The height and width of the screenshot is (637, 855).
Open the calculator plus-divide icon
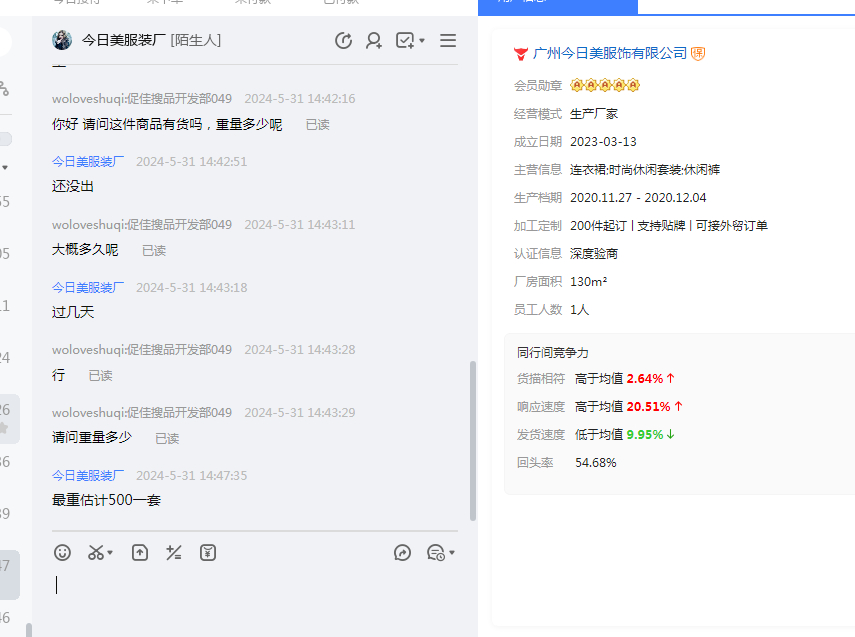174,552
